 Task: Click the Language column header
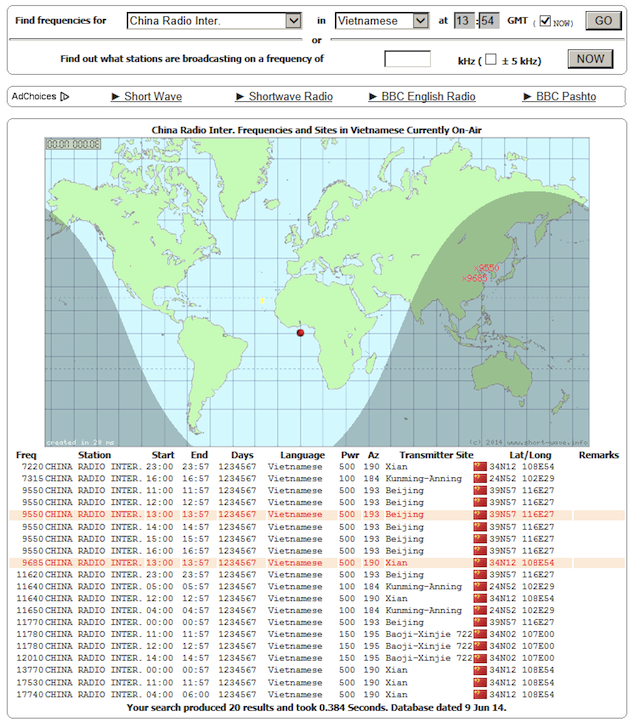click(x=303, y=455)
